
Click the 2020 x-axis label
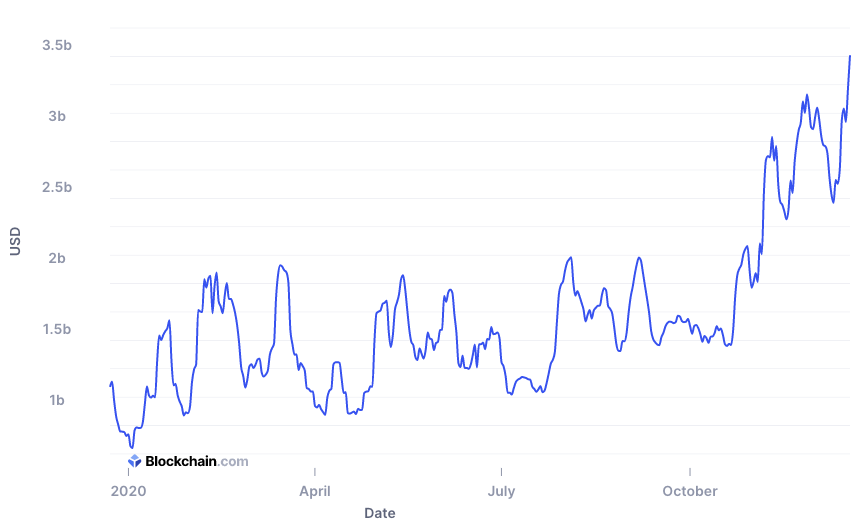coord(128,491)
